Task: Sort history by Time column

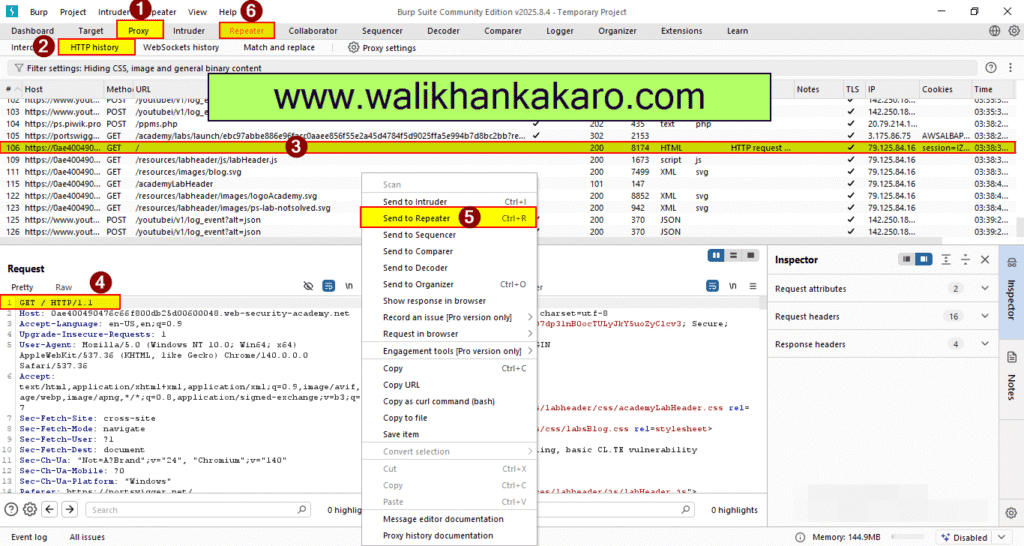Action: pos(984,89)
